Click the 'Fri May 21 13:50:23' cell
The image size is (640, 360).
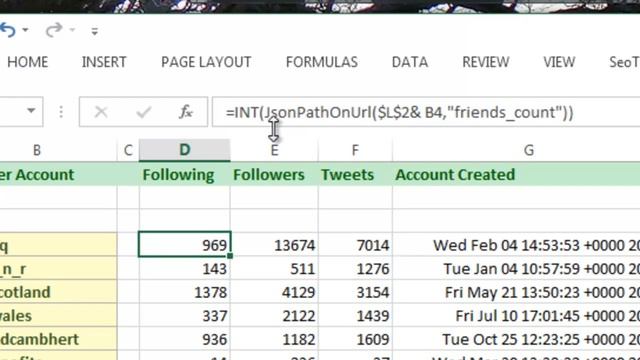coord(516,292)
